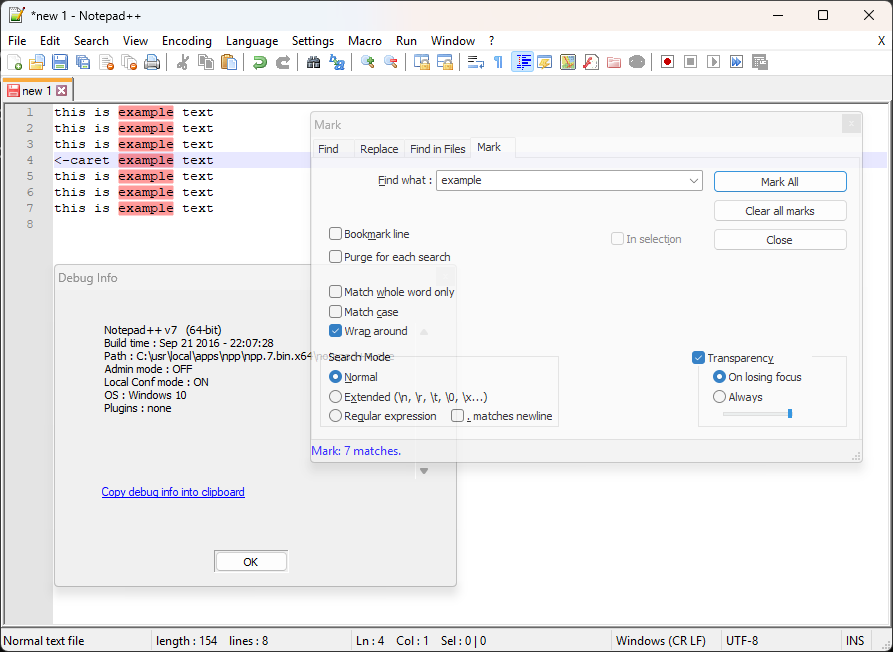Image resolution: width=893 pixels, height=652 pixels.
Task: Toggle Show All Characters pilcrow icon
Action: pos(498,62)
